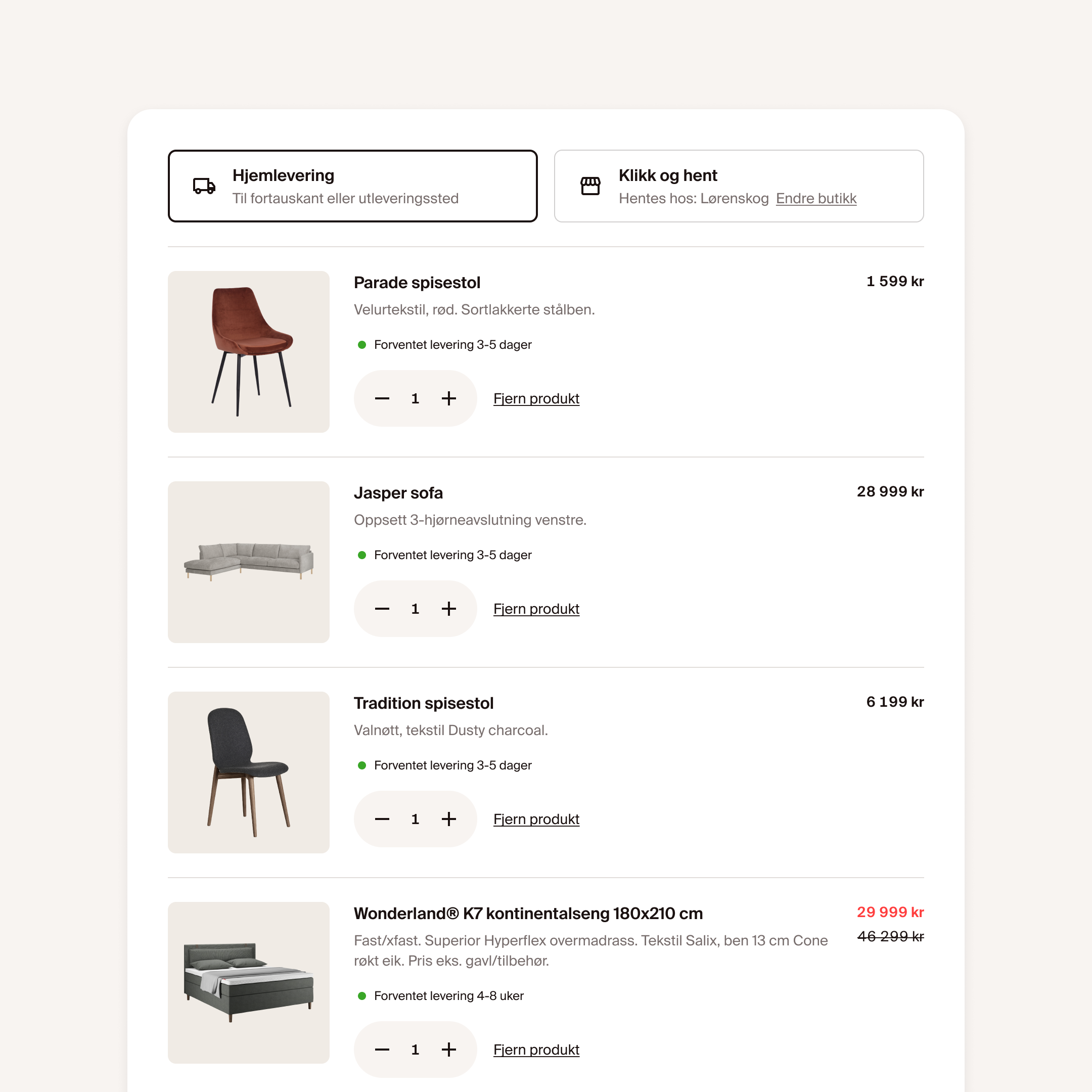Increase quantity of Jasper sofa
The image size is (1092, 1092).
449,609
